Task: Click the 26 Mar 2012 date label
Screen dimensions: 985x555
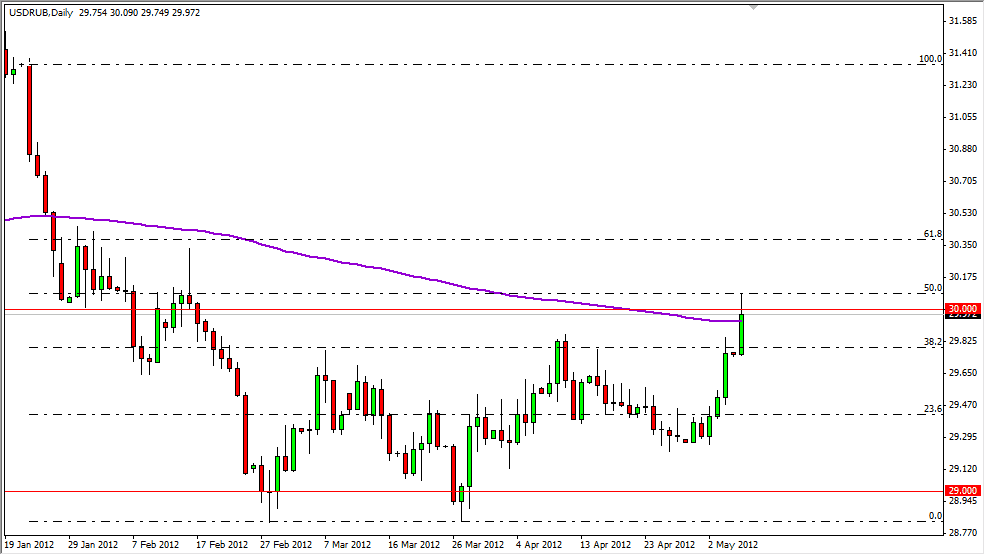Action: (x=476, y=545)
